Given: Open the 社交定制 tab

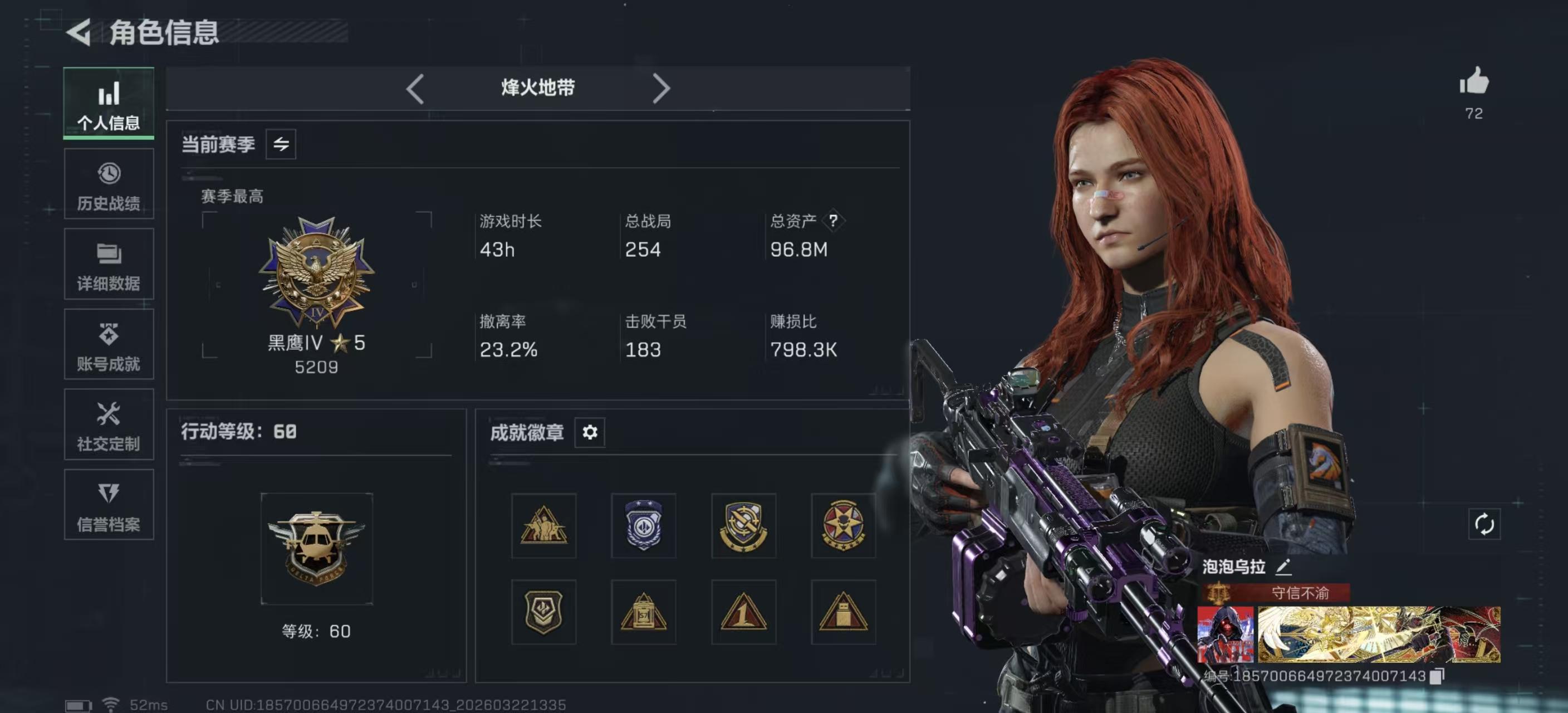Looking at the screenshot, I should click(109, 424).
